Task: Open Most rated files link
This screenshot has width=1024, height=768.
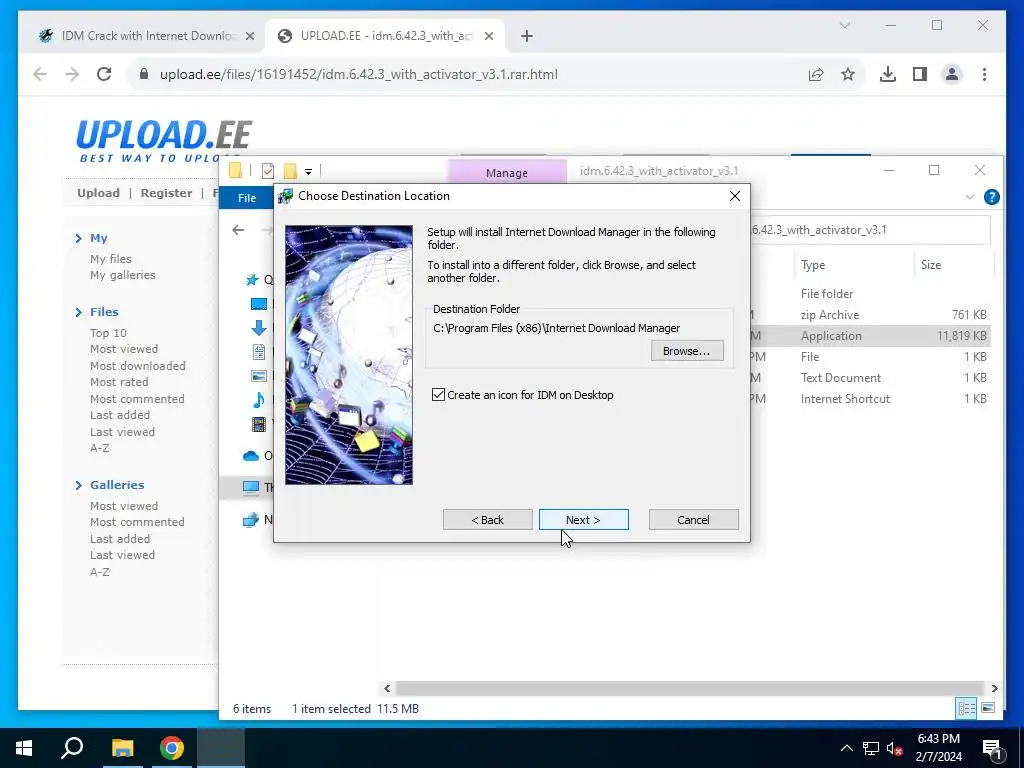Action: tap(119, 382)
